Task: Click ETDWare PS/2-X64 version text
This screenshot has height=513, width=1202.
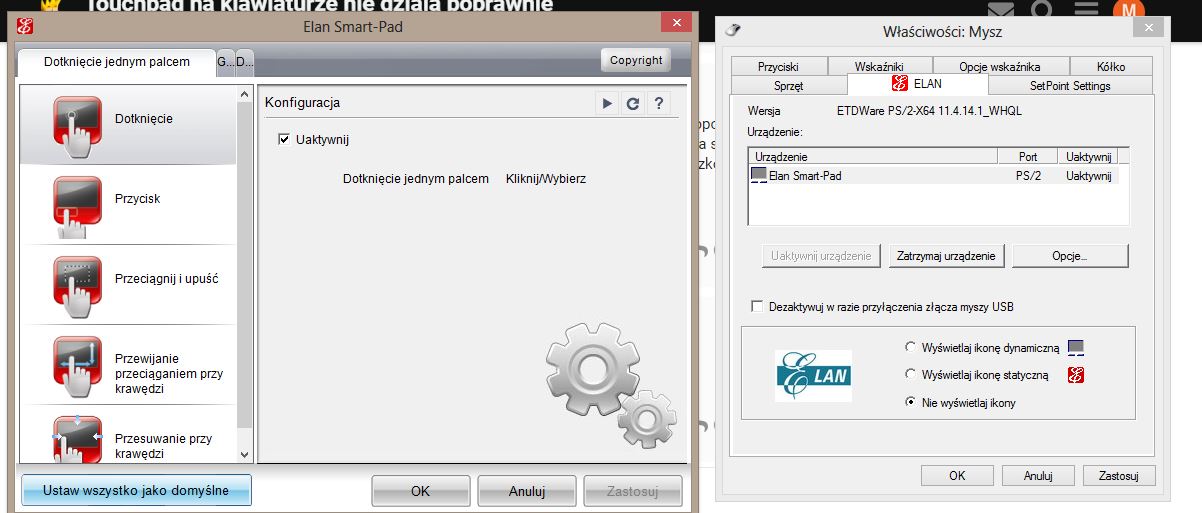Action: click(x=929, y=111)
